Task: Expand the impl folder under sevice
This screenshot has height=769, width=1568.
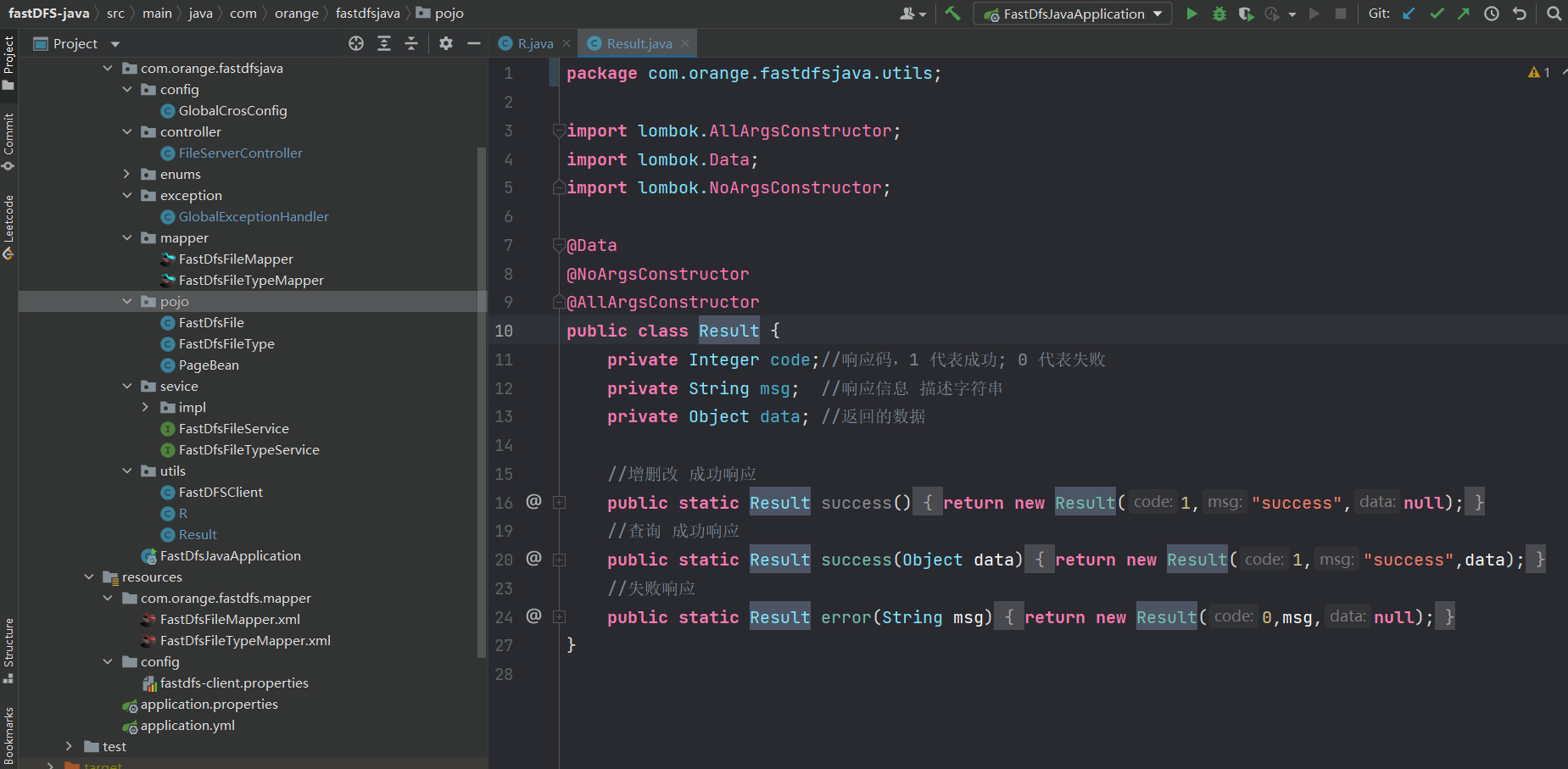Action: [x=146, y=407]
